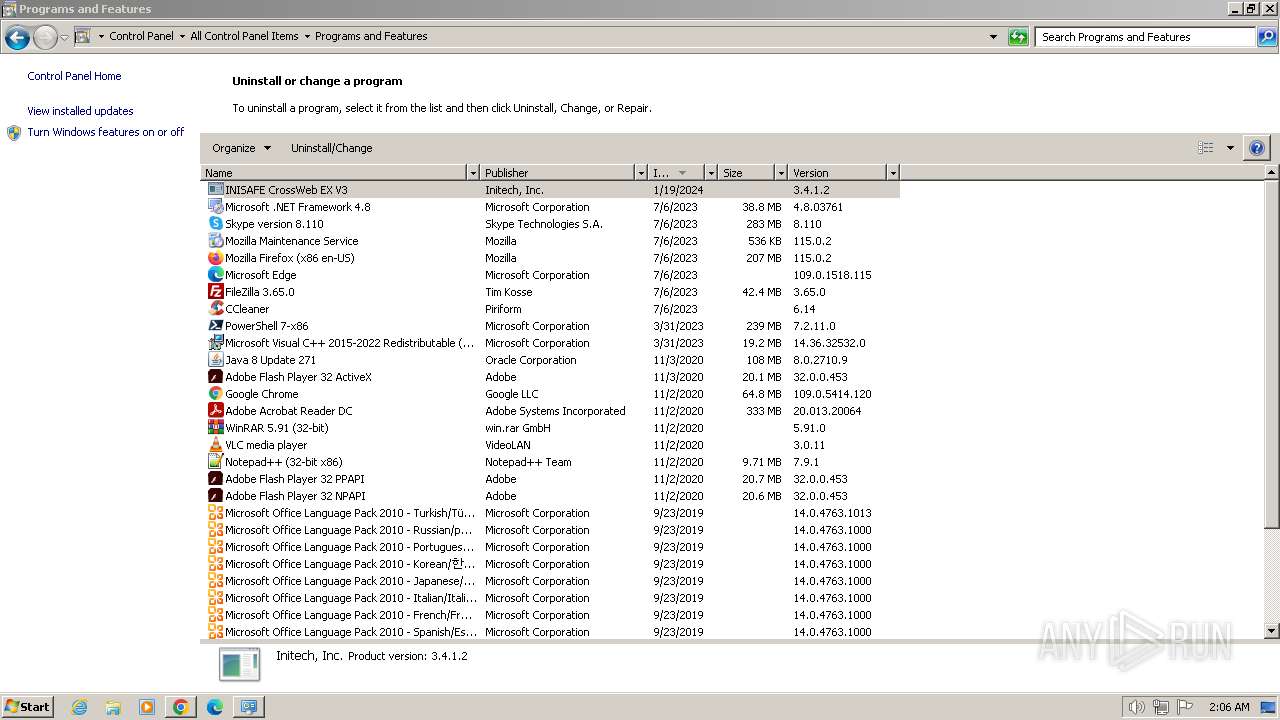
Task: Select the Turkish Office Language Pack row
Action: [x=550, y=513]
